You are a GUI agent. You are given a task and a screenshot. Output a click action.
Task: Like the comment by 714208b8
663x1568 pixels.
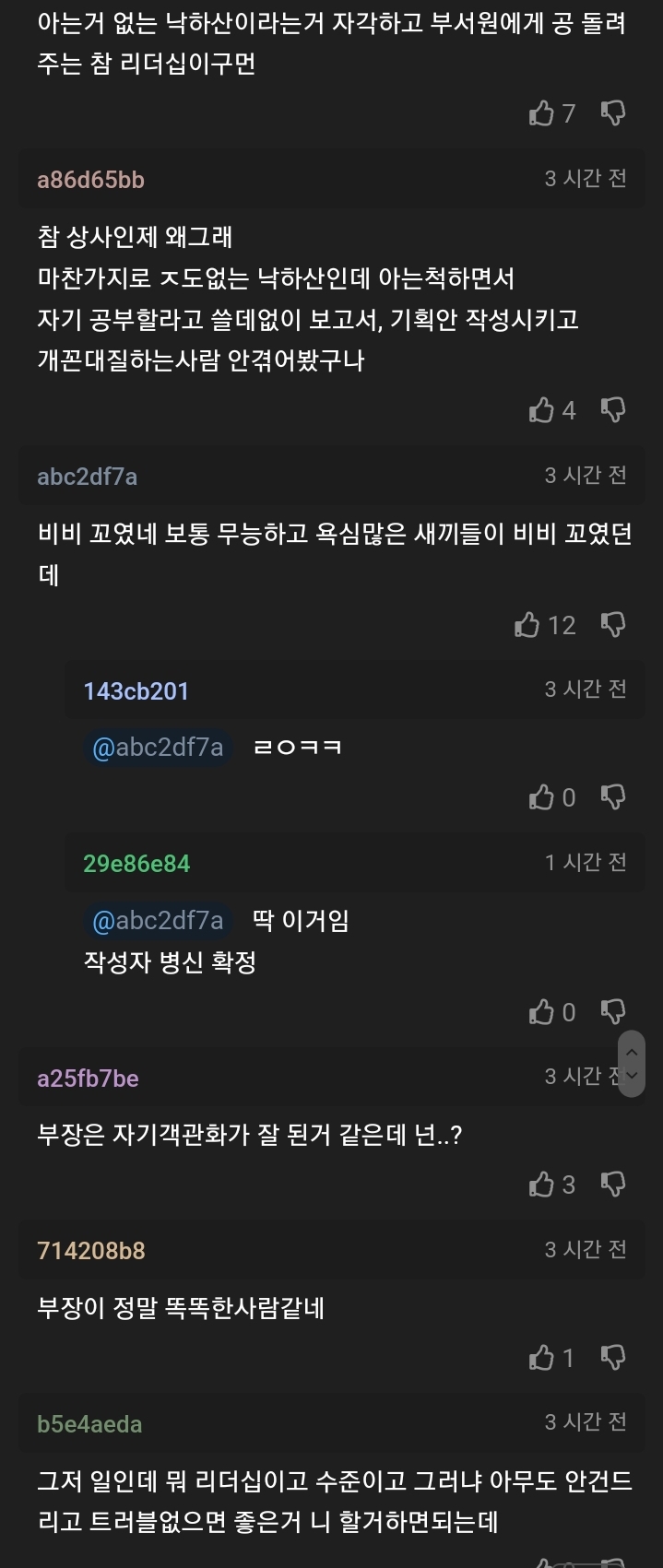tap(541, 1358)
